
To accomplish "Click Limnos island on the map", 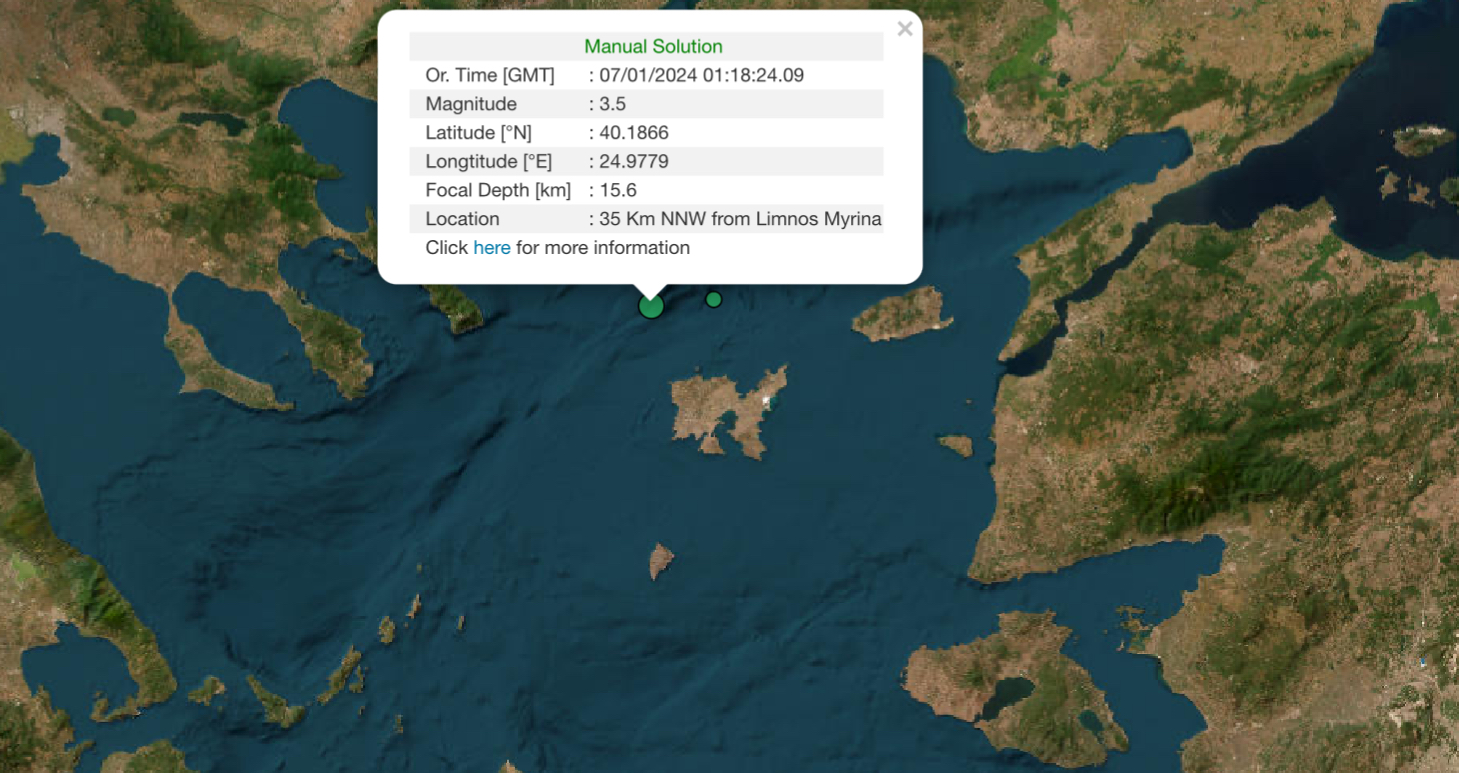I will coord(725,410).
